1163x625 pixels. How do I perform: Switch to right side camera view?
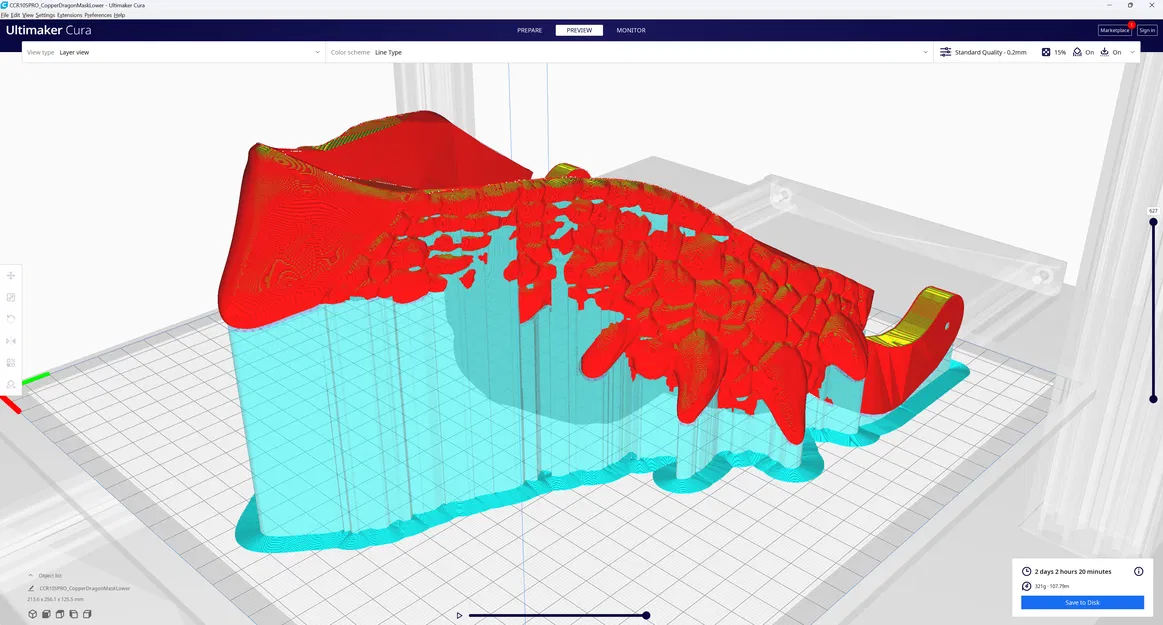(x=87, y=614)
